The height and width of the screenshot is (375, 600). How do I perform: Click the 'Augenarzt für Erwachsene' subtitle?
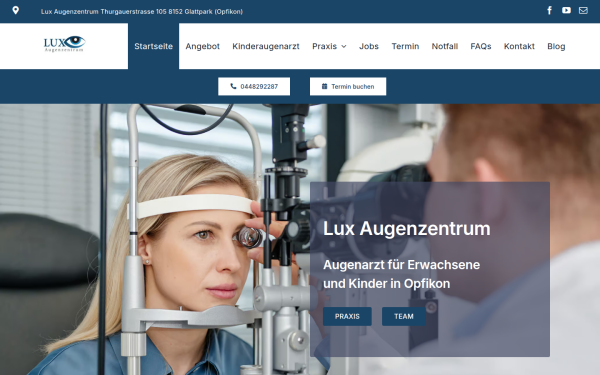(401, 265)
